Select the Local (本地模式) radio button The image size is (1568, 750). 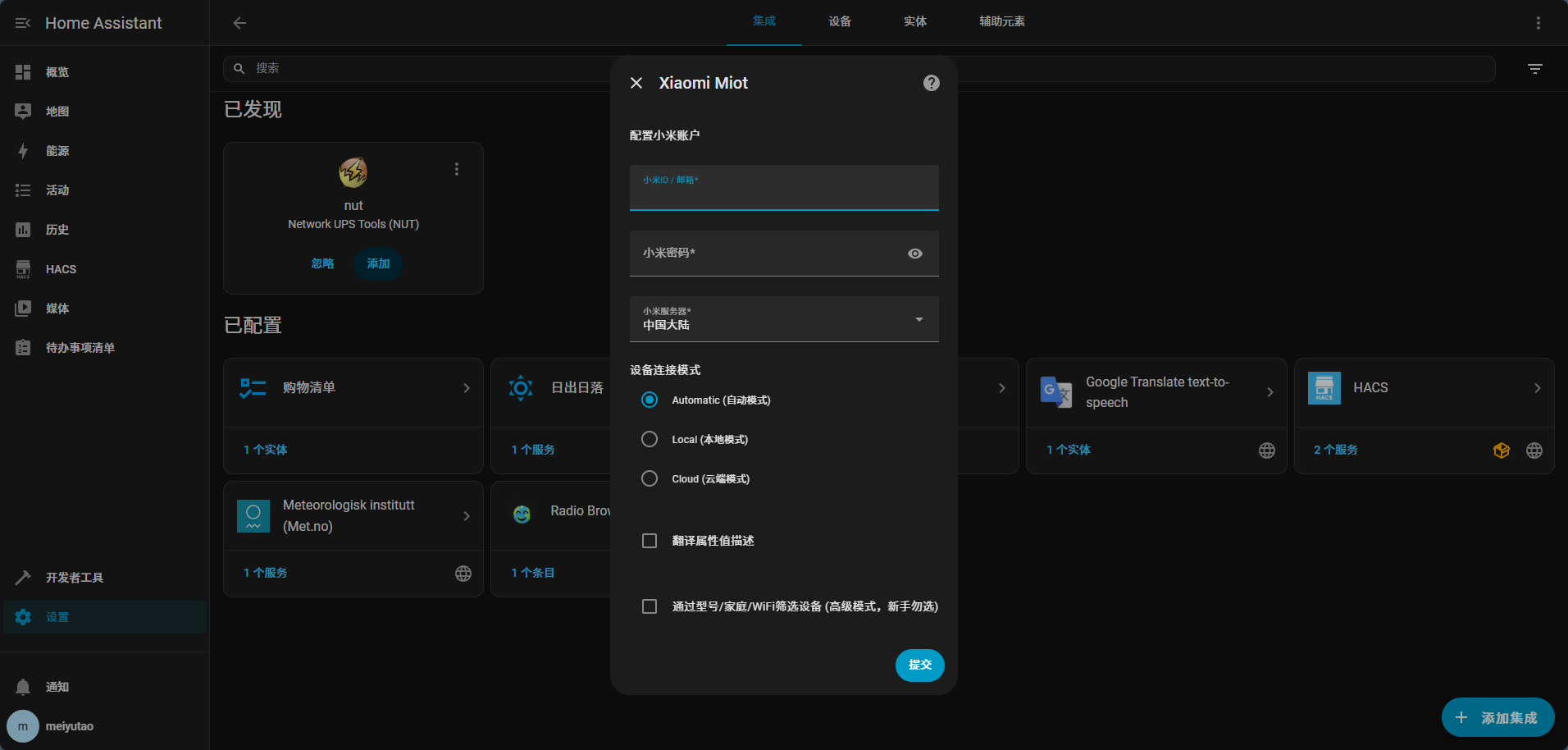click(650, 440)
